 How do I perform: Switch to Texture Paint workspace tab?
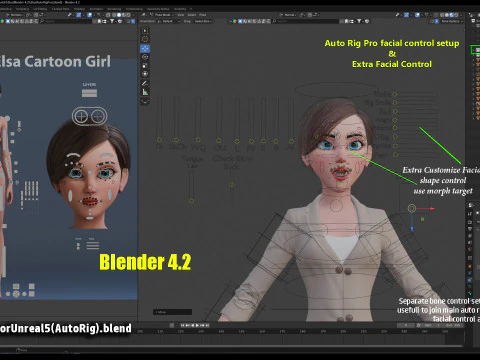pyautogui.click(x=60, y=9)
